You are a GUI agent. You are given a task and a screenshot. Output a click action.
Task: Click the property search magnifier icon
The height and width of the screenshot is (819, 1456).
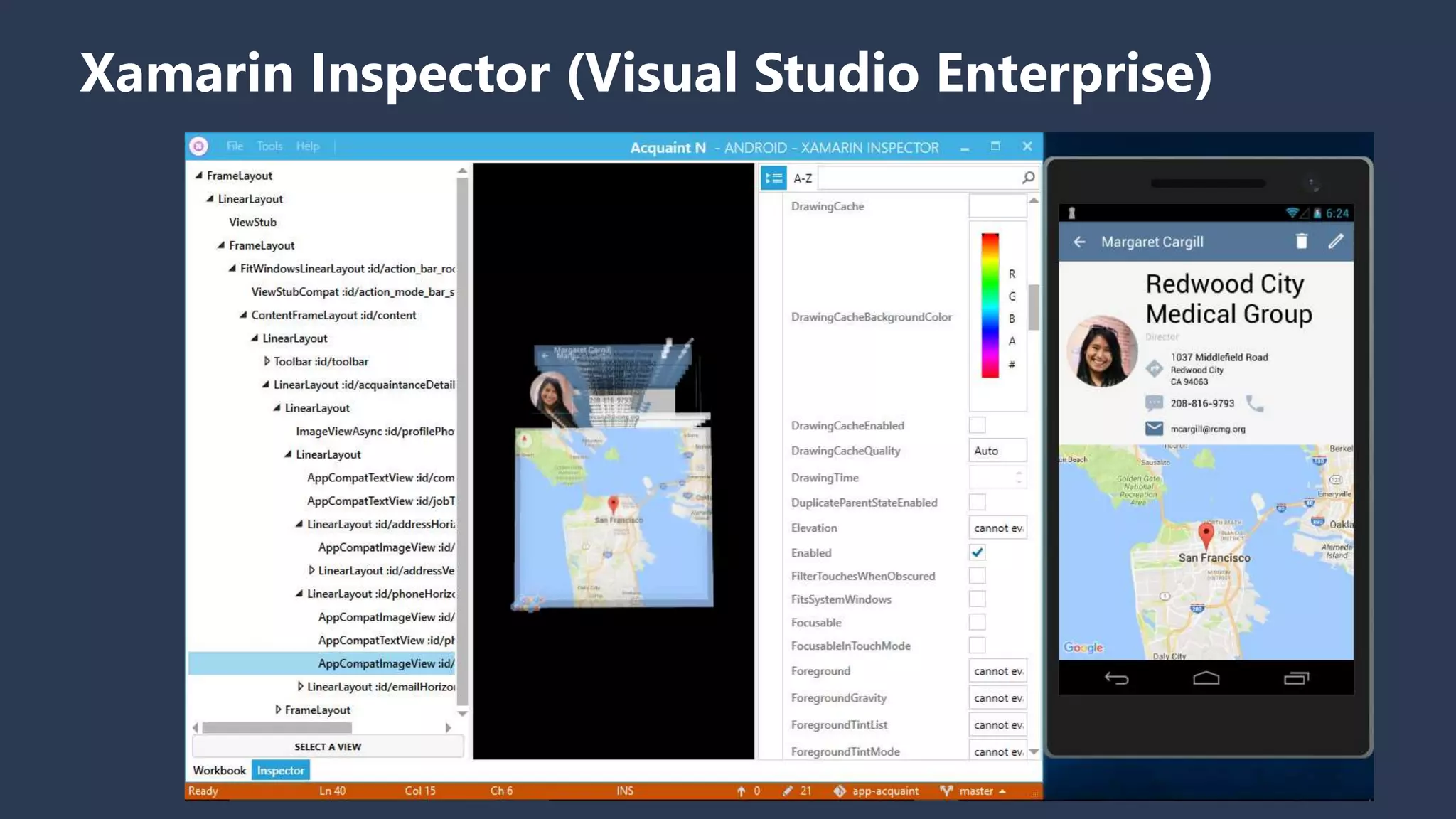coord(1028,178)
